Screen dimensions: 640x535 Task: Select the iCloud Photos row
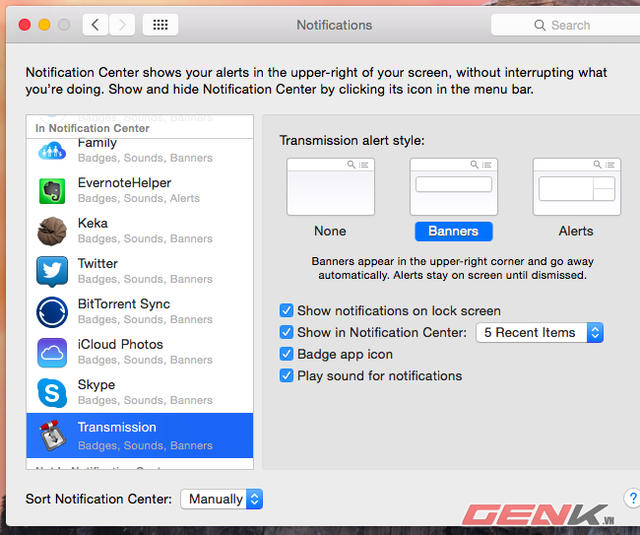click(140, 353)
